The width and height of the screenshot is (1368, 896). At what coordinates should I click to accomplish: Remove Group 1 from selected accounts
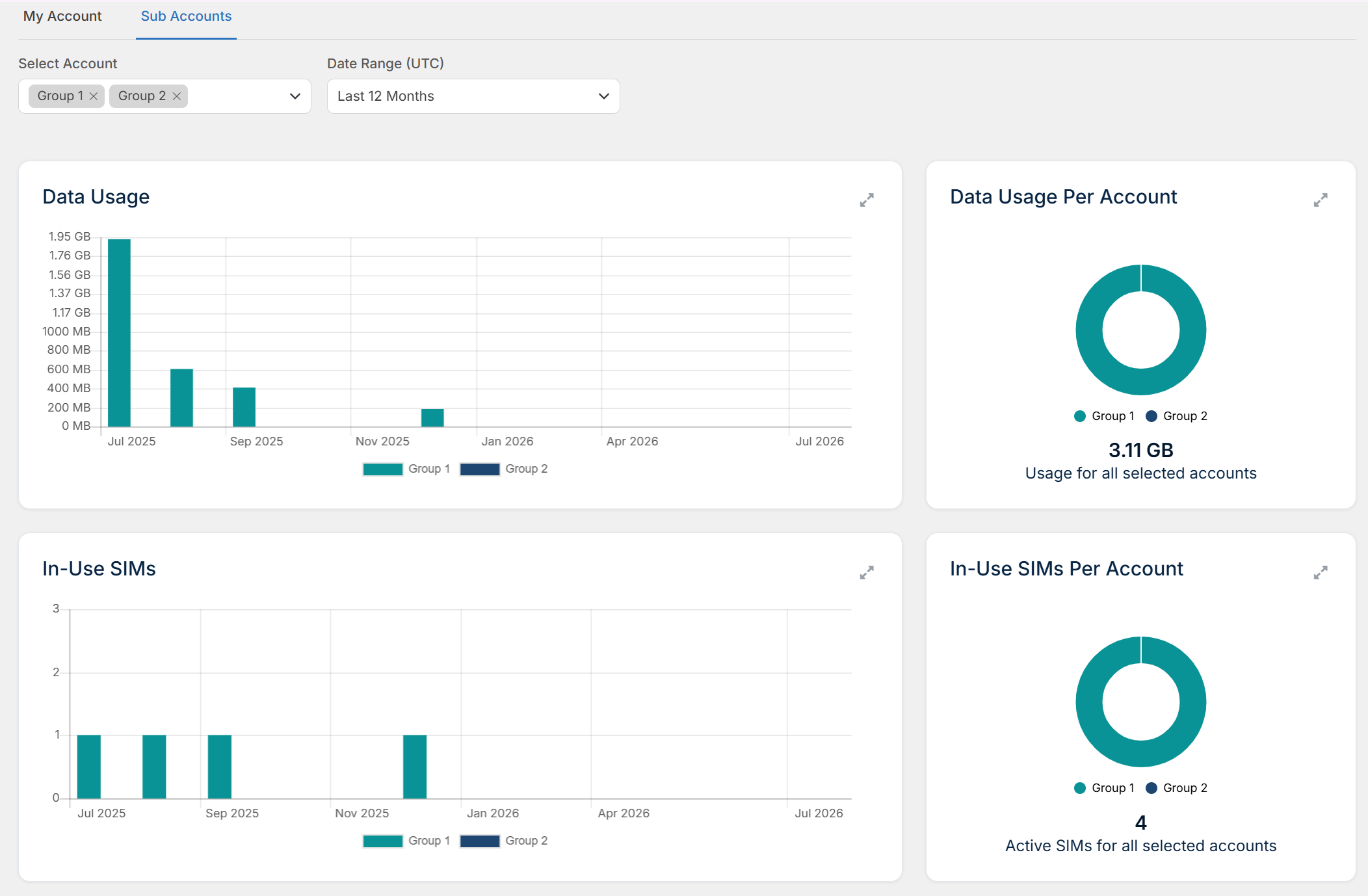coord(94,96)
